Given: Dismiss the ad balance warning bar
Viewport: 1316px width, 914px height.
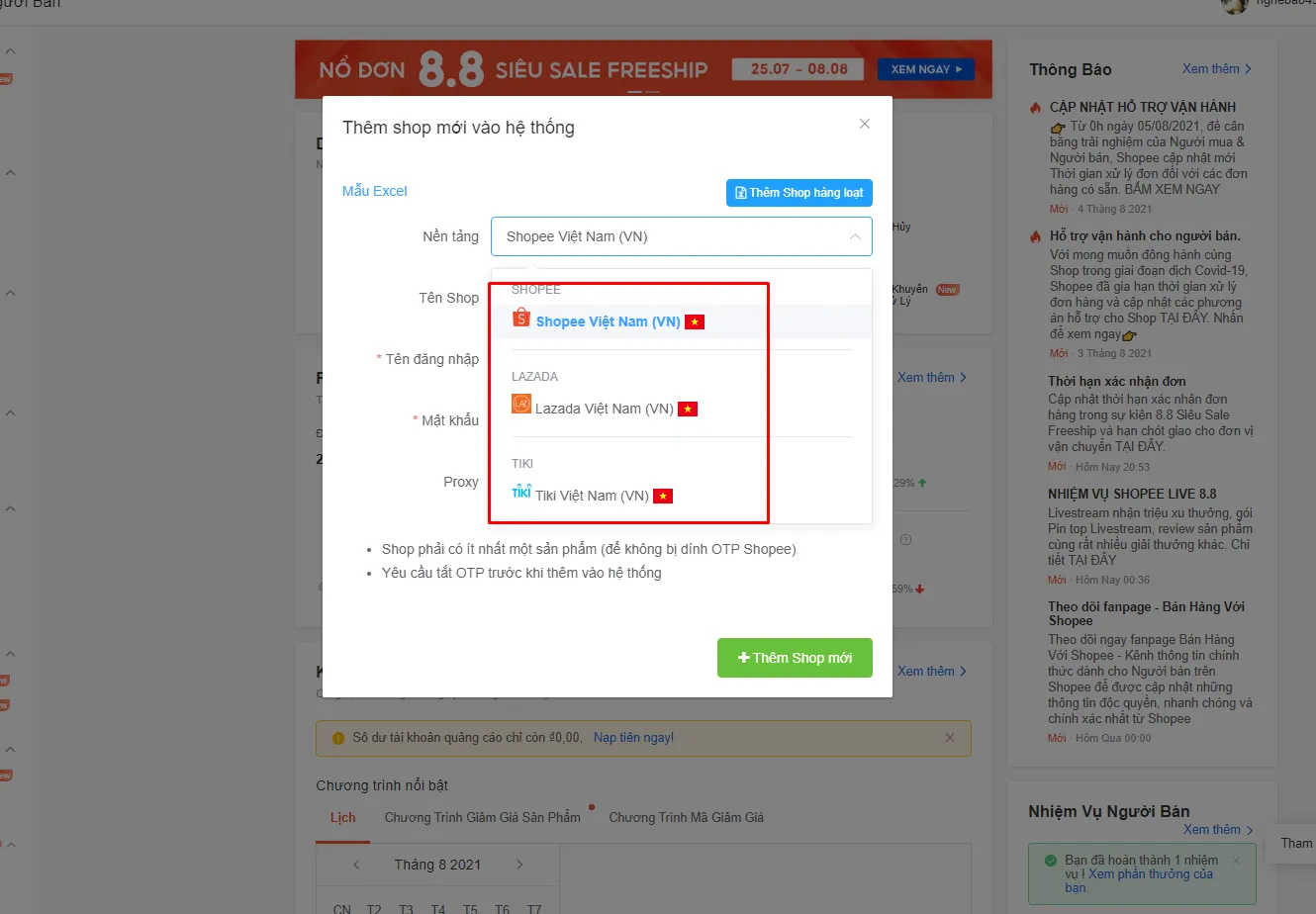Looking at the screenshot, I should pos(950,738).
